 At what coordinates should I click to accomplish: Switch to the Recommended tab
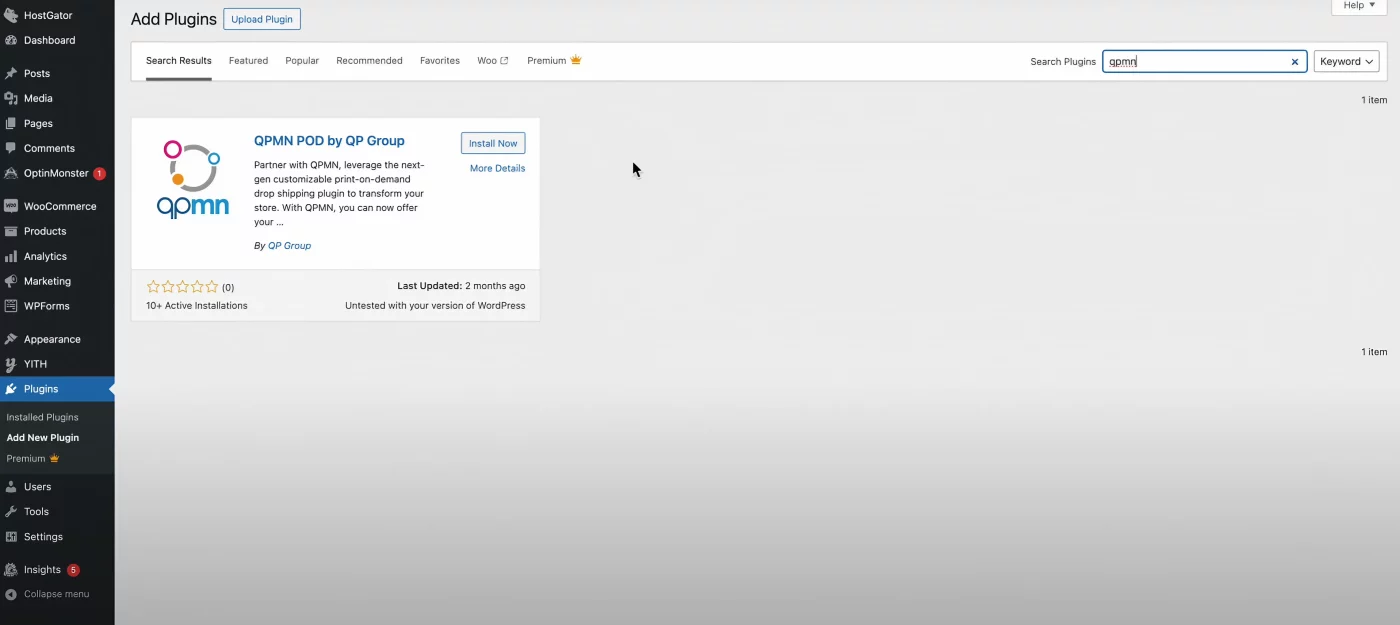click(x=369, y=61)
